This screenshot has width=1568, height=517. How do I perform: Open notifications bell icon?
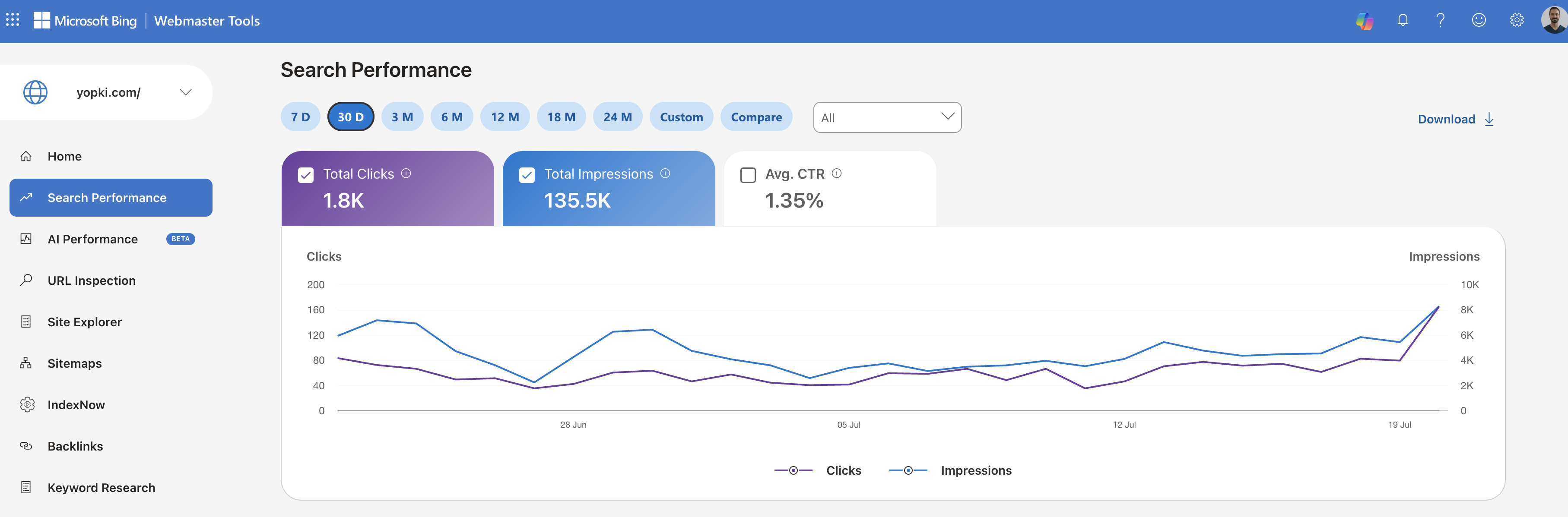(1403, 20)
